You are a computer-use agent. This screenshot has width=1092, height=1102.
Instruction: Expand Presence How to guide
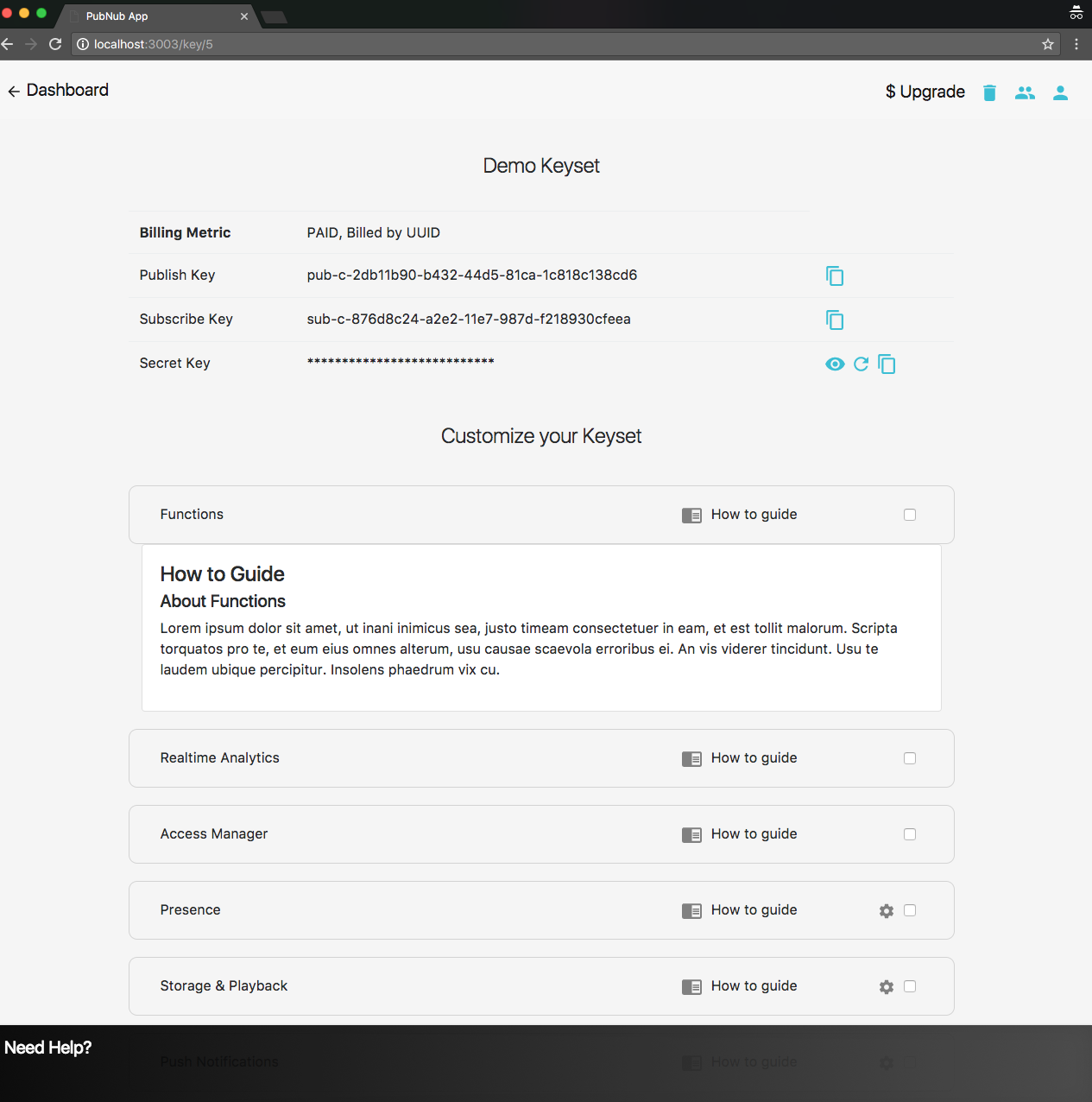754,910
